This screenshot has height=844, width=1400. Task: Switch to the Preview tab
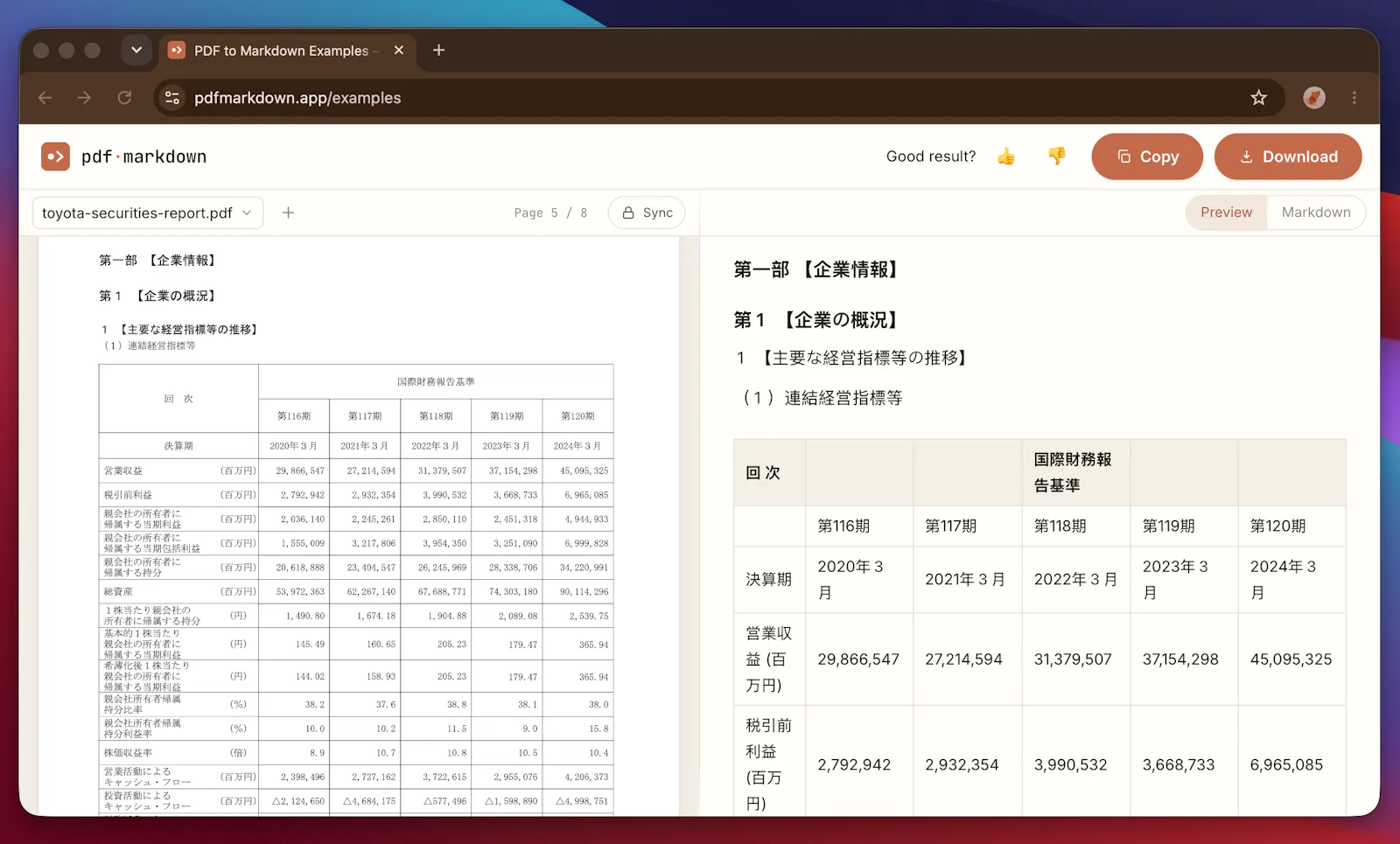(1226, 213)
